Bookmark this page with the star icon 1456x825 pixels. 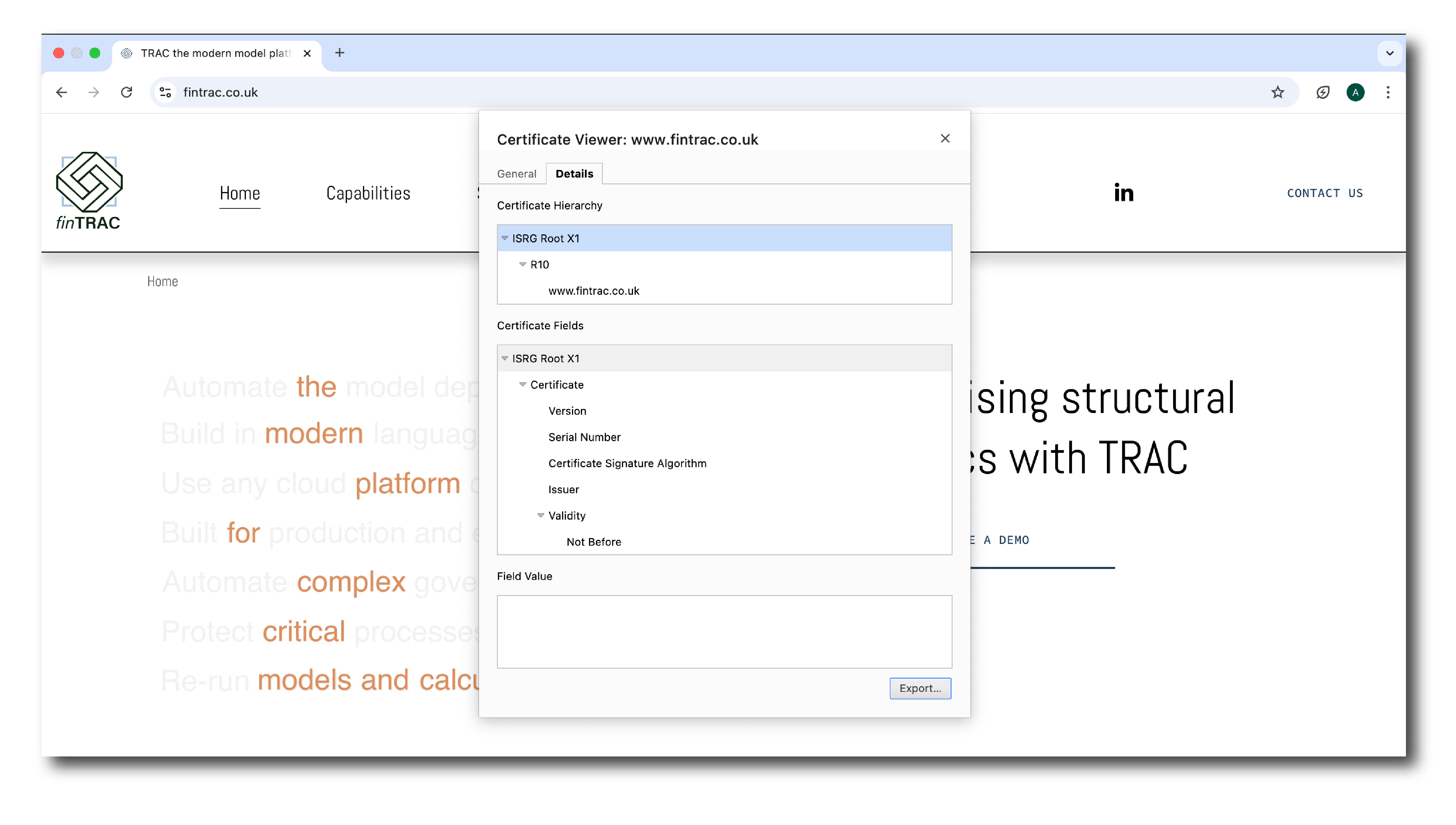coord(1277,92)
